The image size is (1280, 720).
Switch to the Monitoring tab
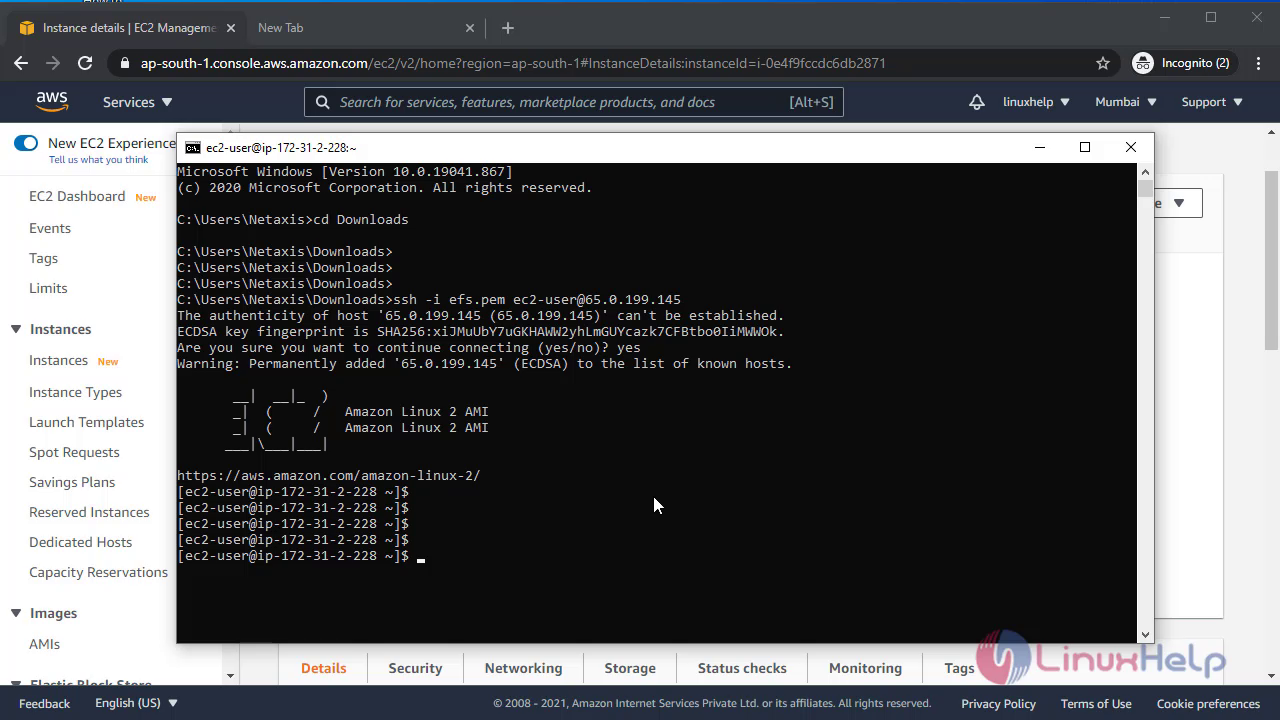(865, 668)
